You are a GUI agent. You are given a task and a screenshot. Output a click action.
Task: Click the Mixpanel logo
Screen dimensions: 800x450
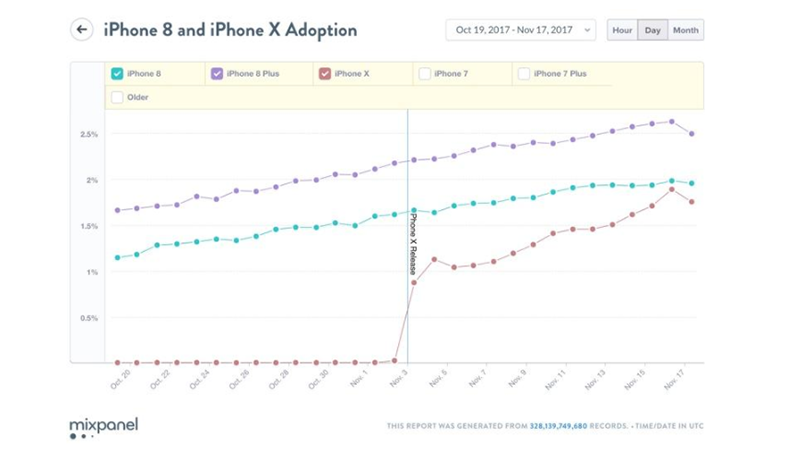point(104,427)
